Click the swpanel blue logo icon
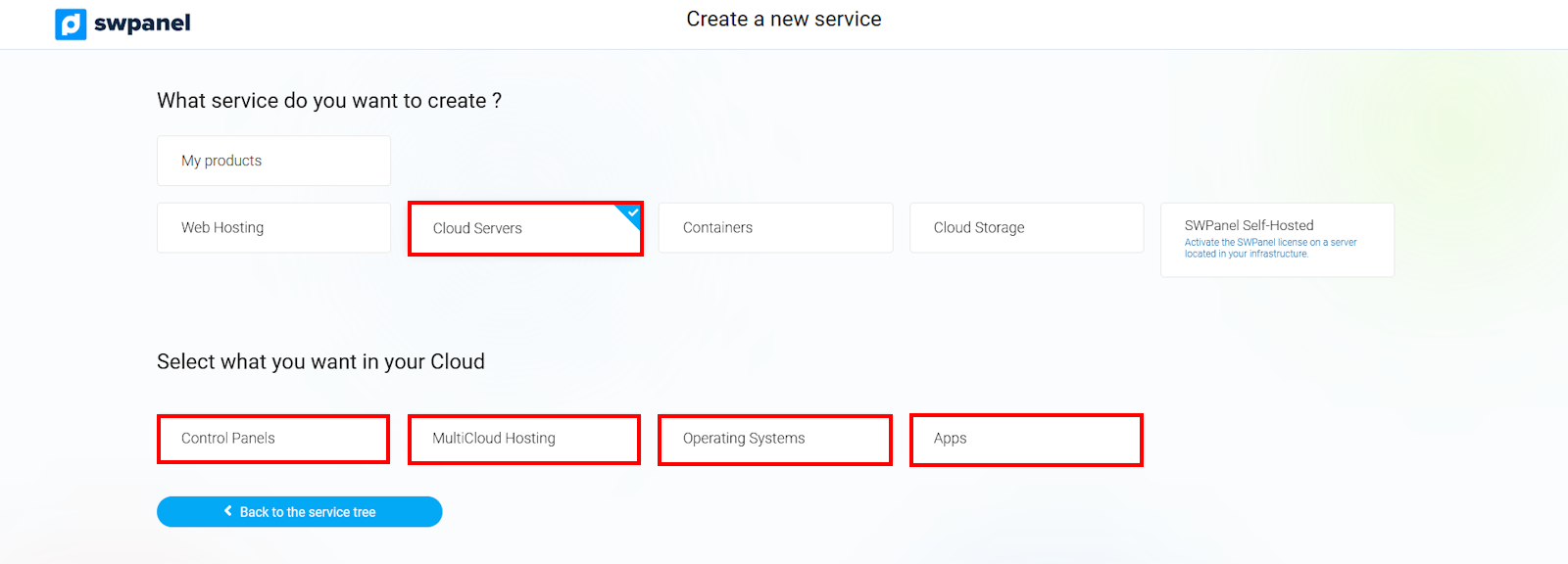1568x564 pixels. (x=71, y=23)
